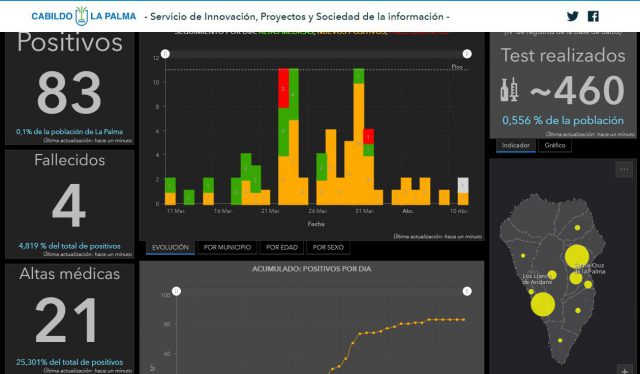Click red bar segment labeled 3
This screenshot has height=374, width=640.
(283, 88)
